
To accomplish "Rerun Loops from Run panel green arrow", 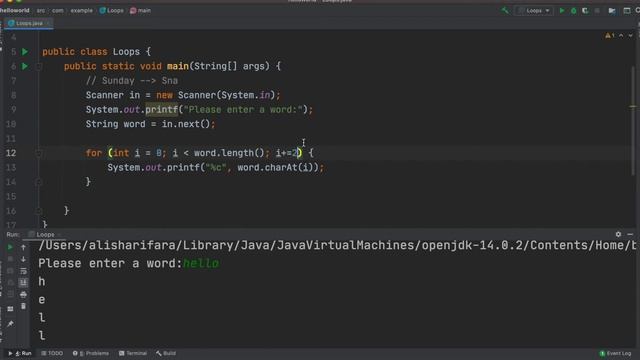I will (x=10, y=247).
